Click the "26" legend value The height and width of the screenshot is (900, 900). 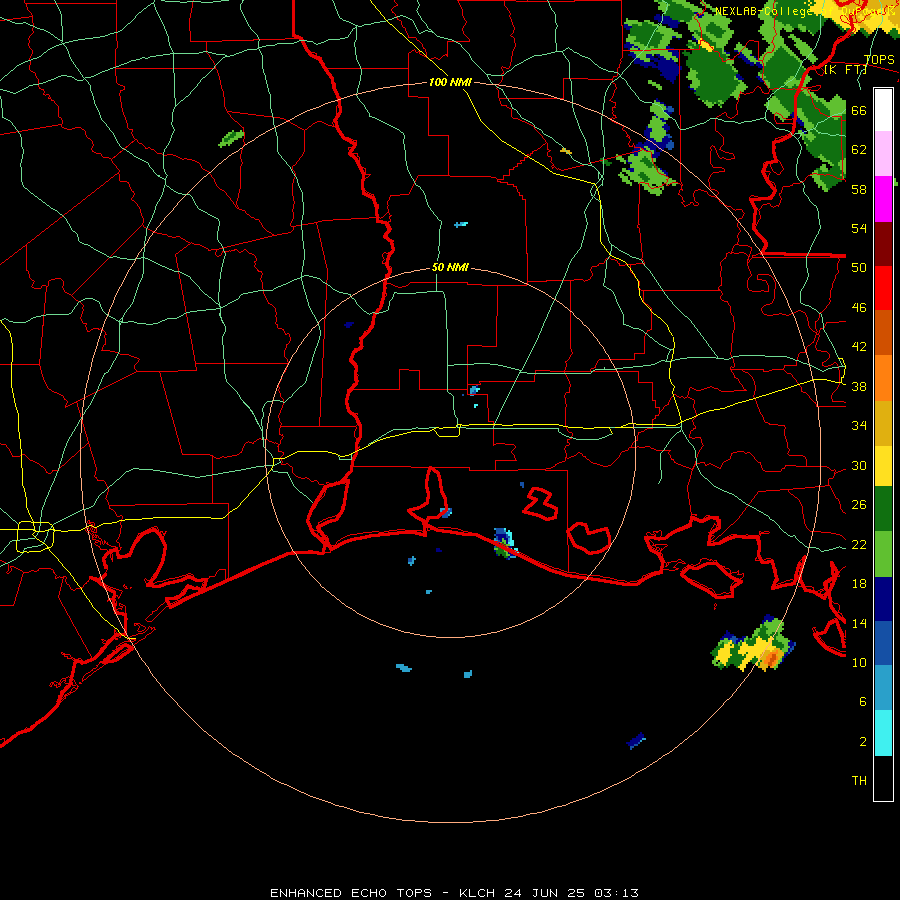(x=859, y=505)
